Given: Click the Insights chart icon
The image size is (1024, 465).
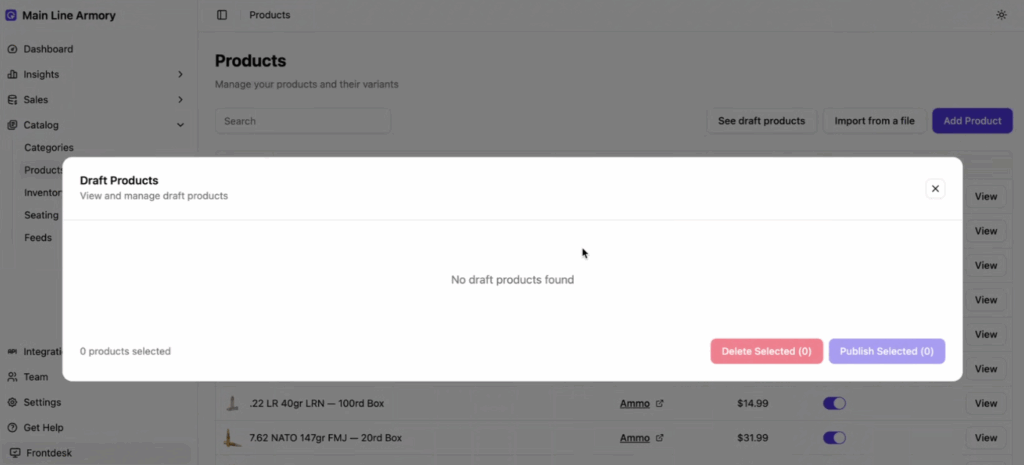Looking at the screenshot, I should click(x=12, y=74).
